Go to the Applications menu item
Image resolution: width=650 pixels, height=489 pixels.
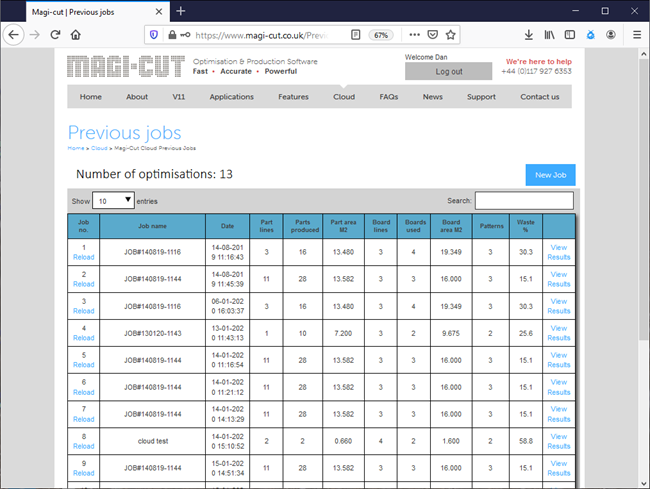coord(231,97)
